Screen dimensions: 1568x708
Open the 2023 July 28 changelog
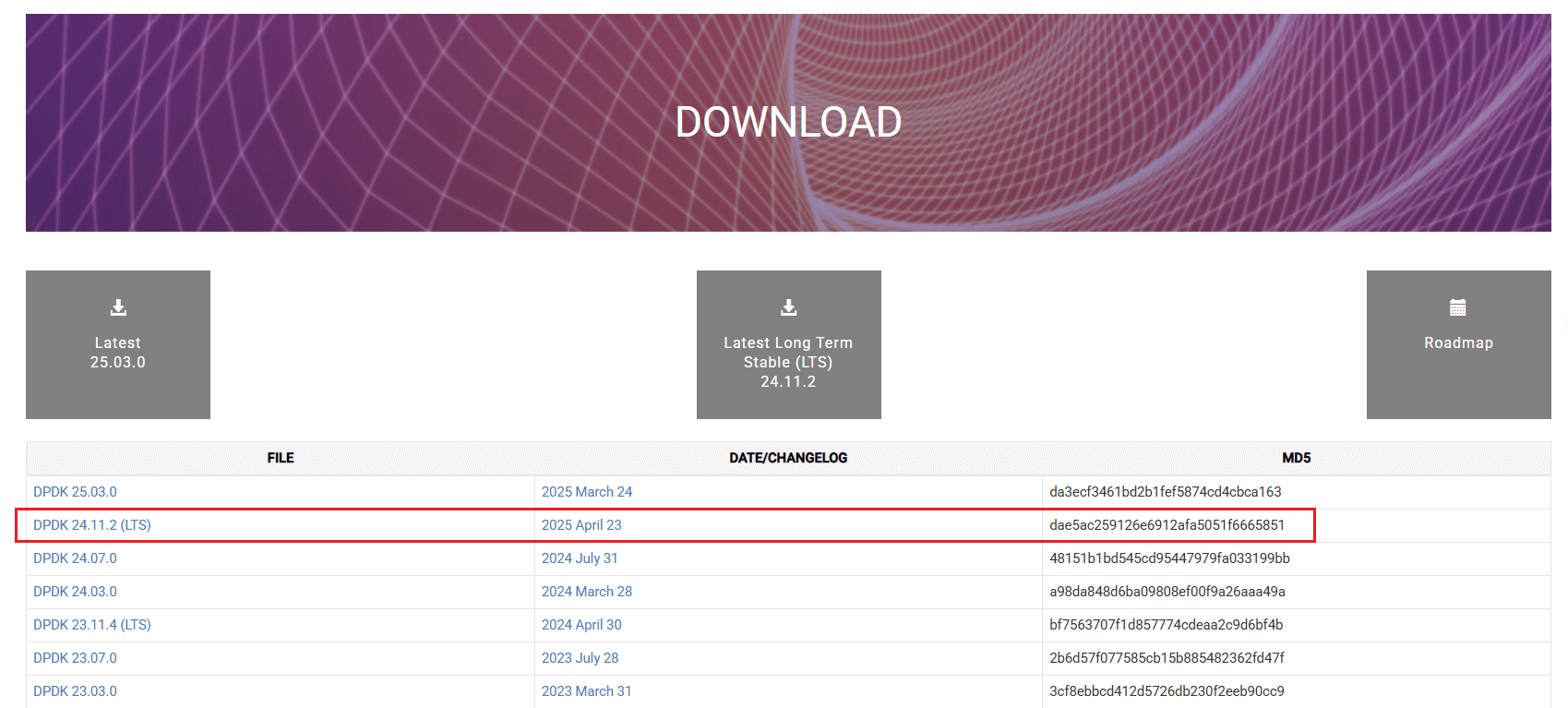click(580, 658)
